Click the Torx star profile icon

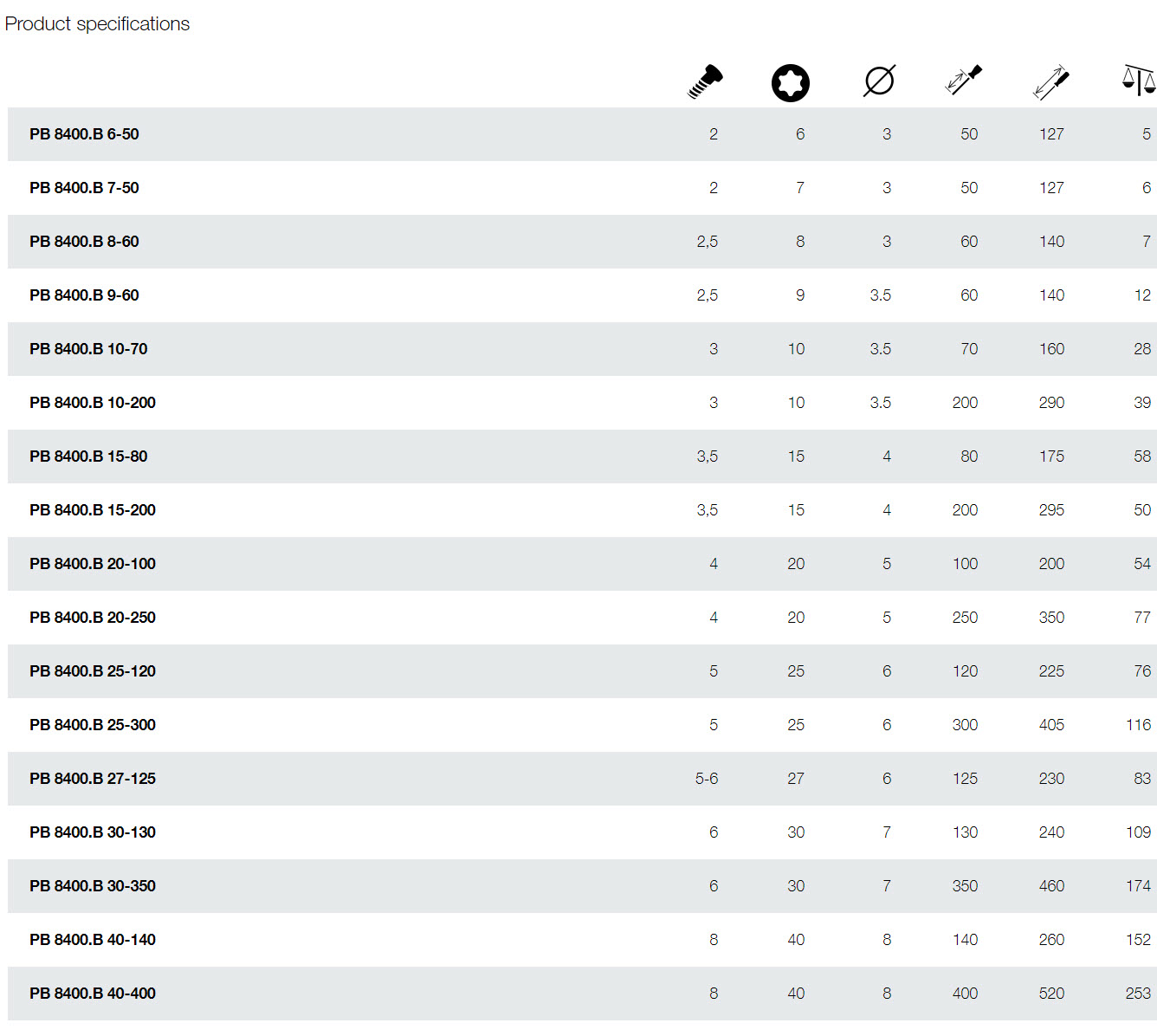pos(790,83)
